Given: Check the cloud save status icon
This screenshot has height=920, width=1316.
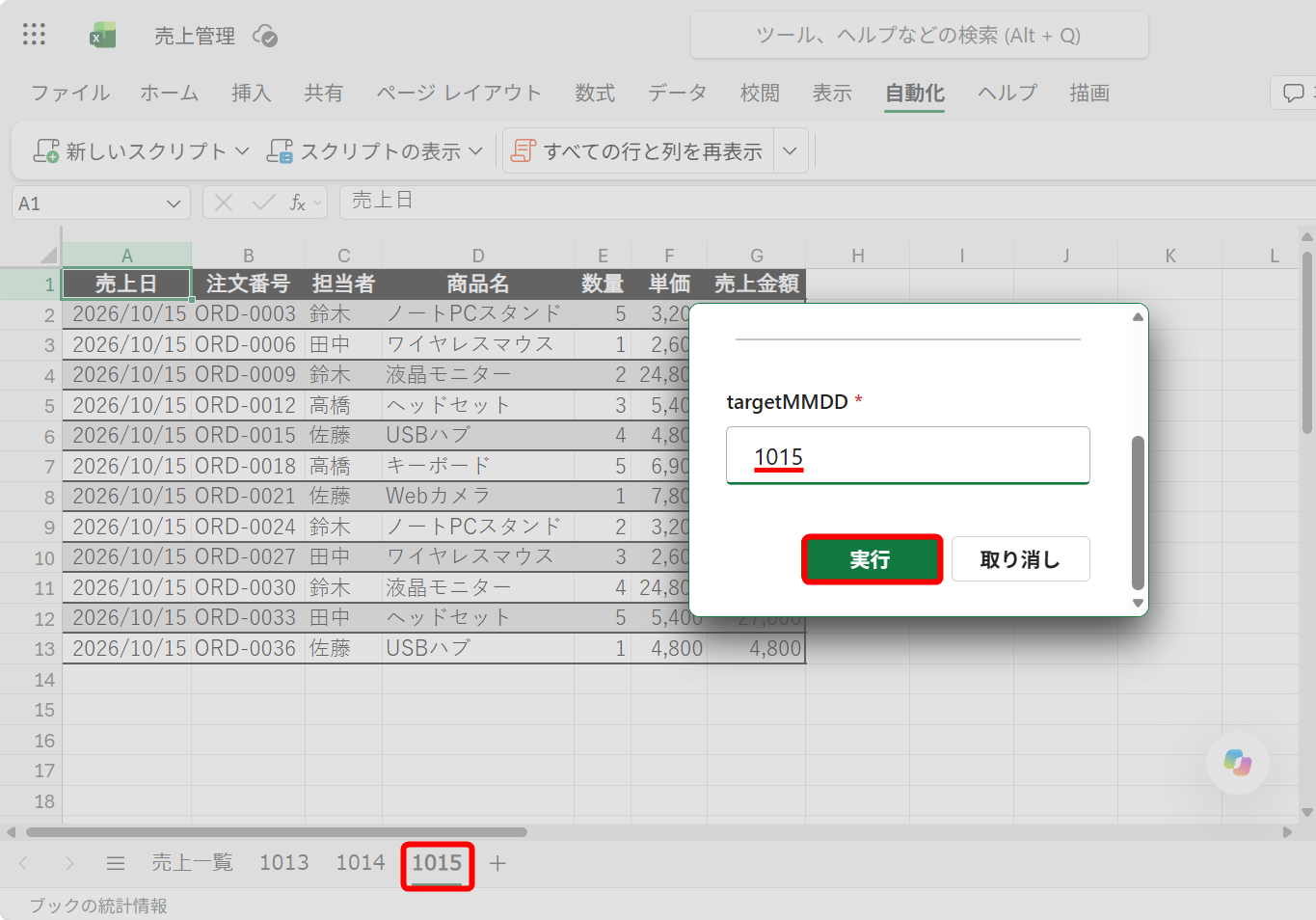Looking at the screenshot, I should pos(265,36).
